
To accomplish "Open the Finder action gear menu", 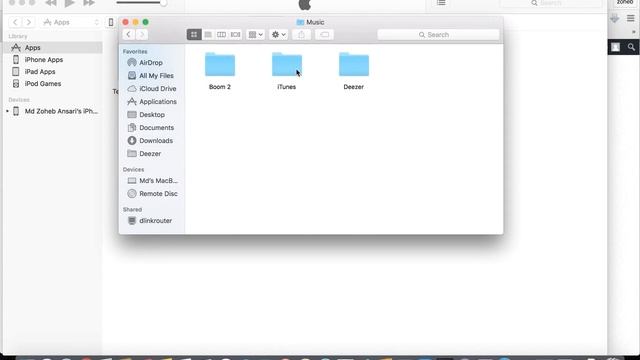I will click(279, 35).
